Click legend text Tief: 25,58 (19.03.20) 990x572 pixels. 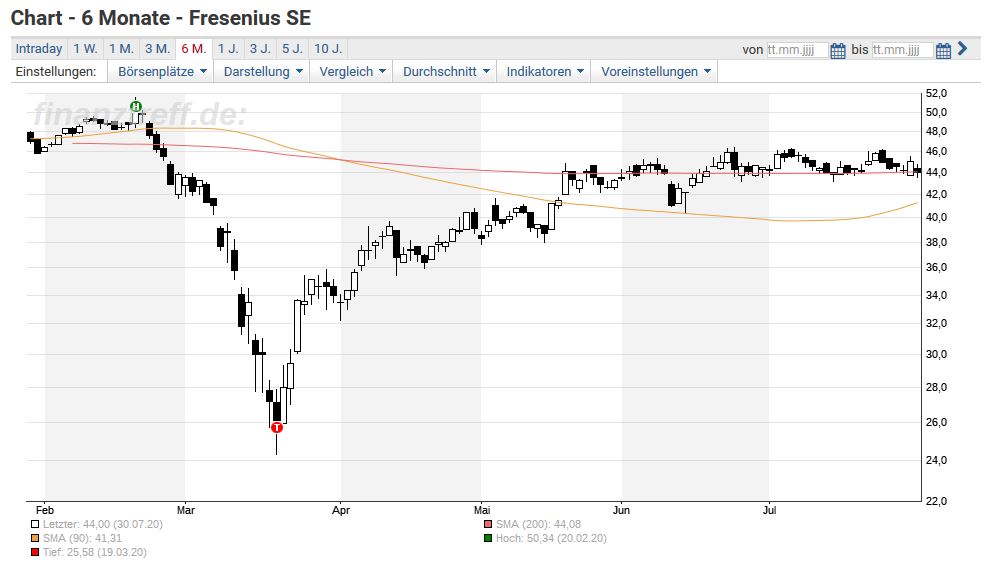[95, 552]
